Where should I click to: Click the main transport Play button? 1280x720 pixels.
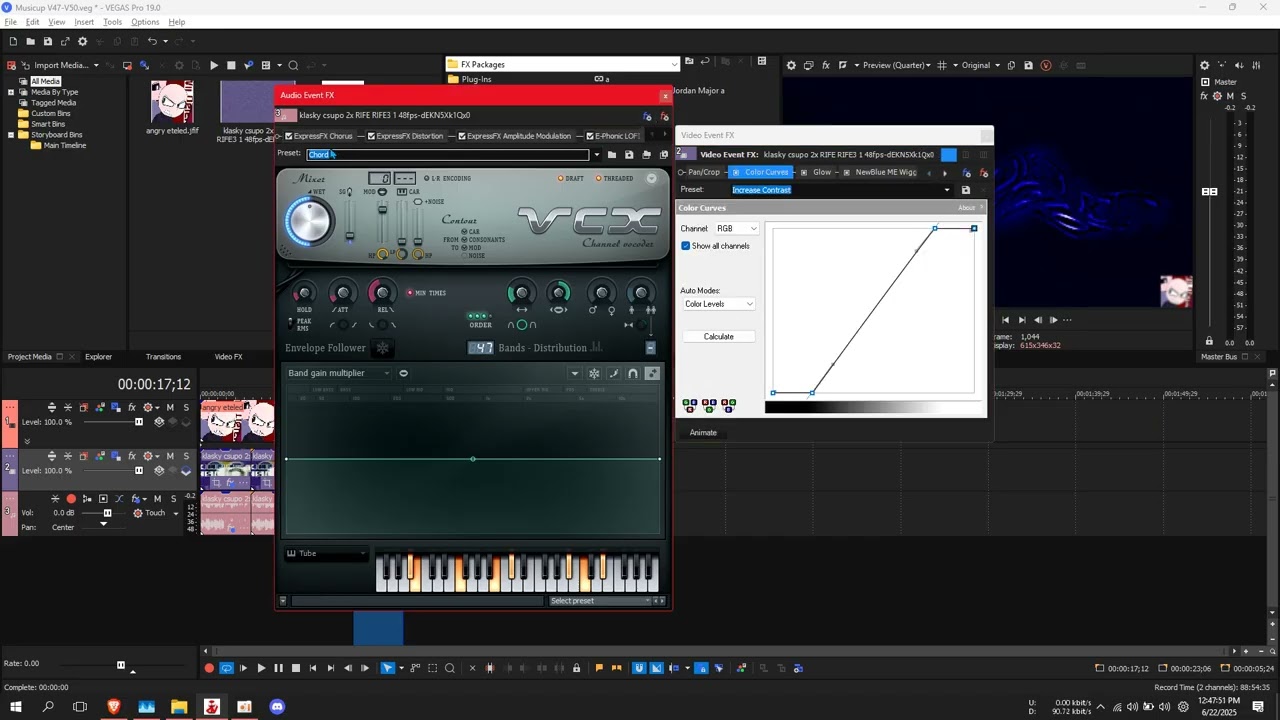coord(261,668)
